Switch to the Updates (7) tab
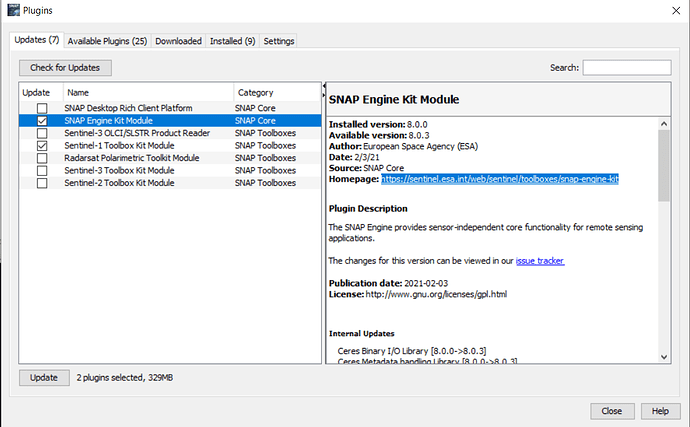Viewport: 690px width, 427px height. (37, 40)
